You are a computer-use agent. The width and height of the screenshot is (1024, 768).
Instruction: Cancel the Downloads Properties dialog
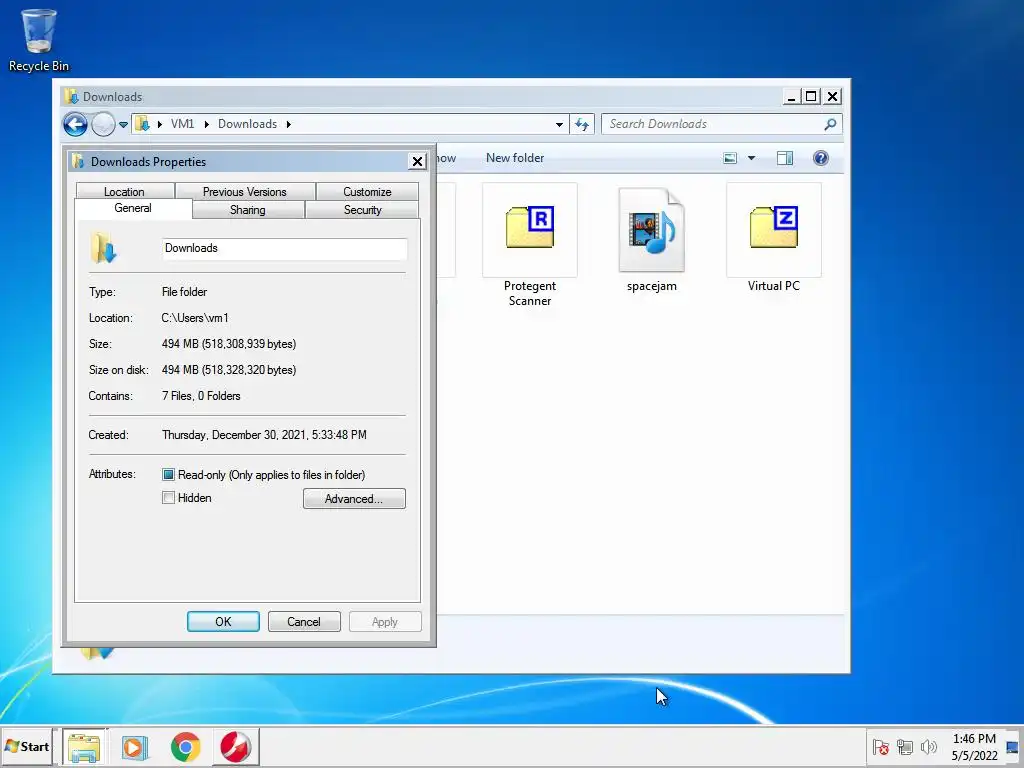point(304,622)
